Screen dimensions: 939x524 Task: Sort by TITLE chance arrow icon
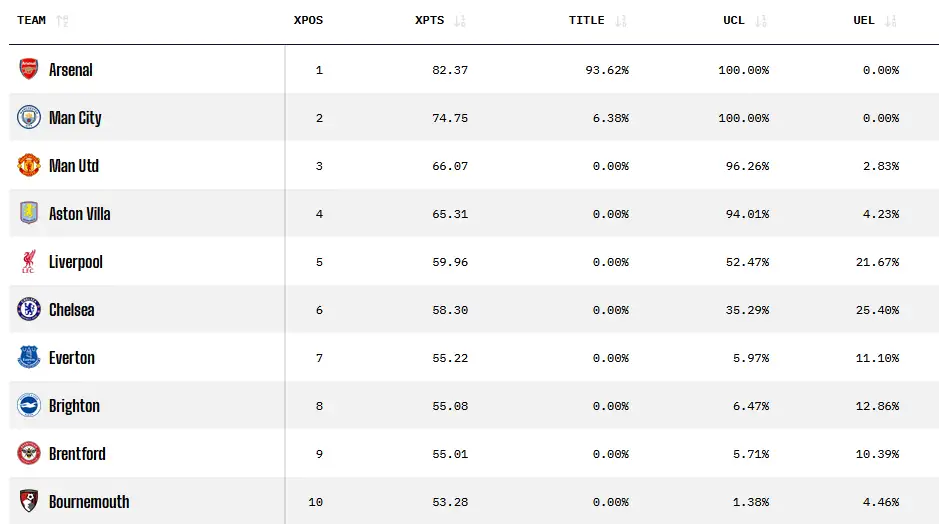(621, 21)
